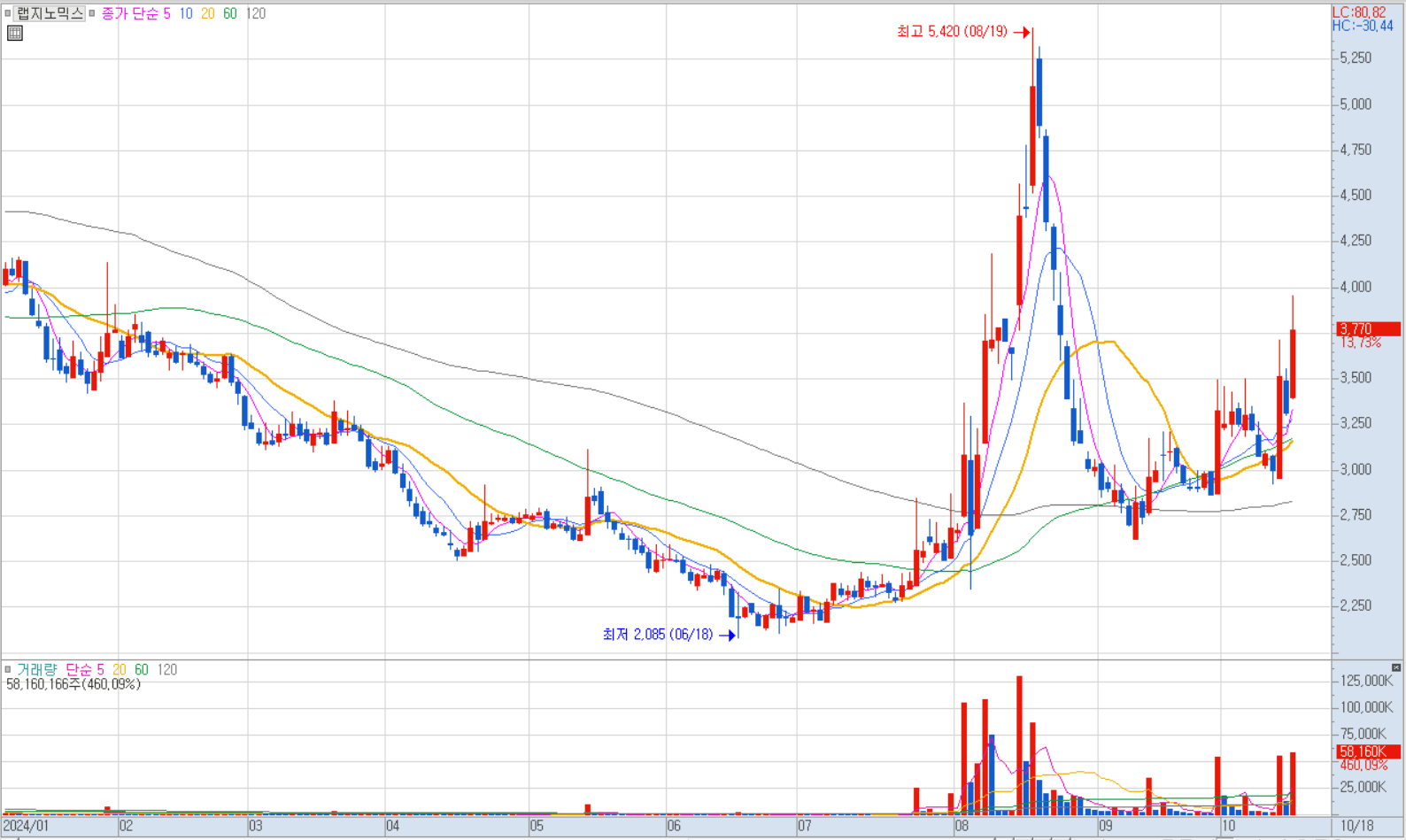
Task: Click the 06 month label on date axis
Action: click(x=674, y=827)
